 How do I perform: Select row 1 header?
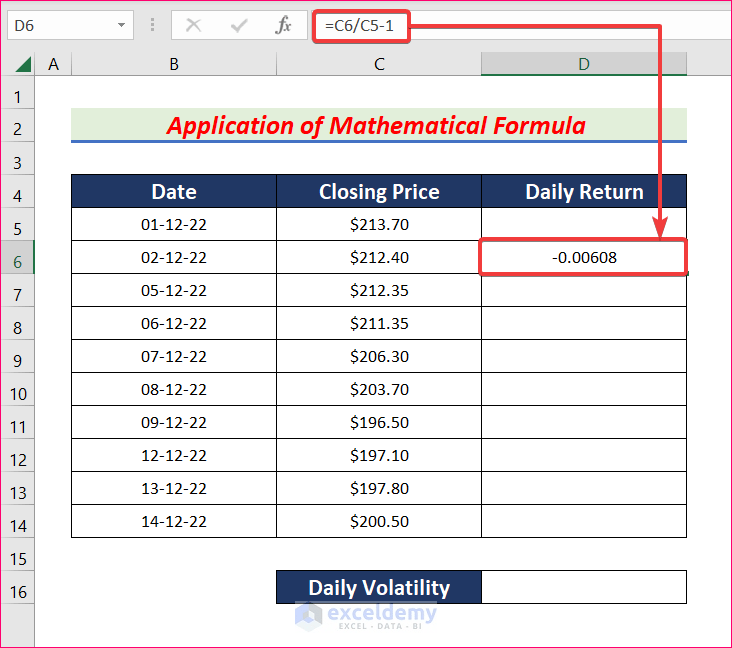coord(18,93)
